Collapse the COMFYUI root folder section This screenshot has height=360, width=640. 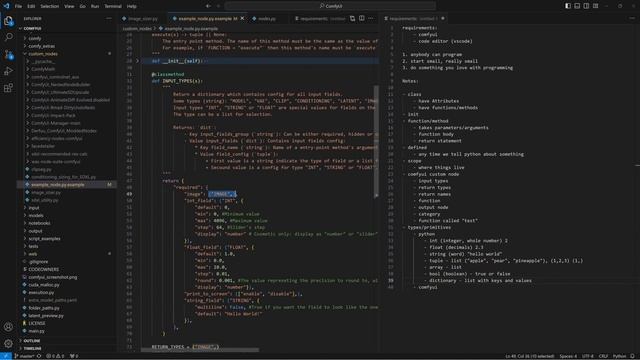tap(32, 29)
